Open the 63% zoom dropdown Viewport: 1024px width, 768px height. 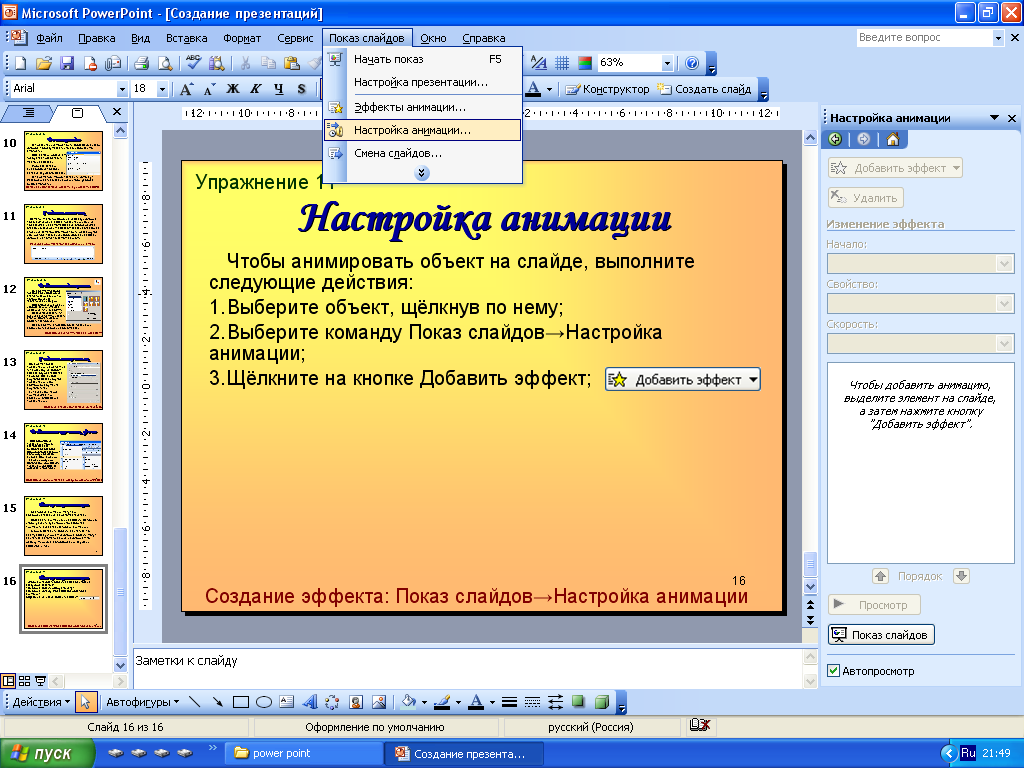[667, 63]
